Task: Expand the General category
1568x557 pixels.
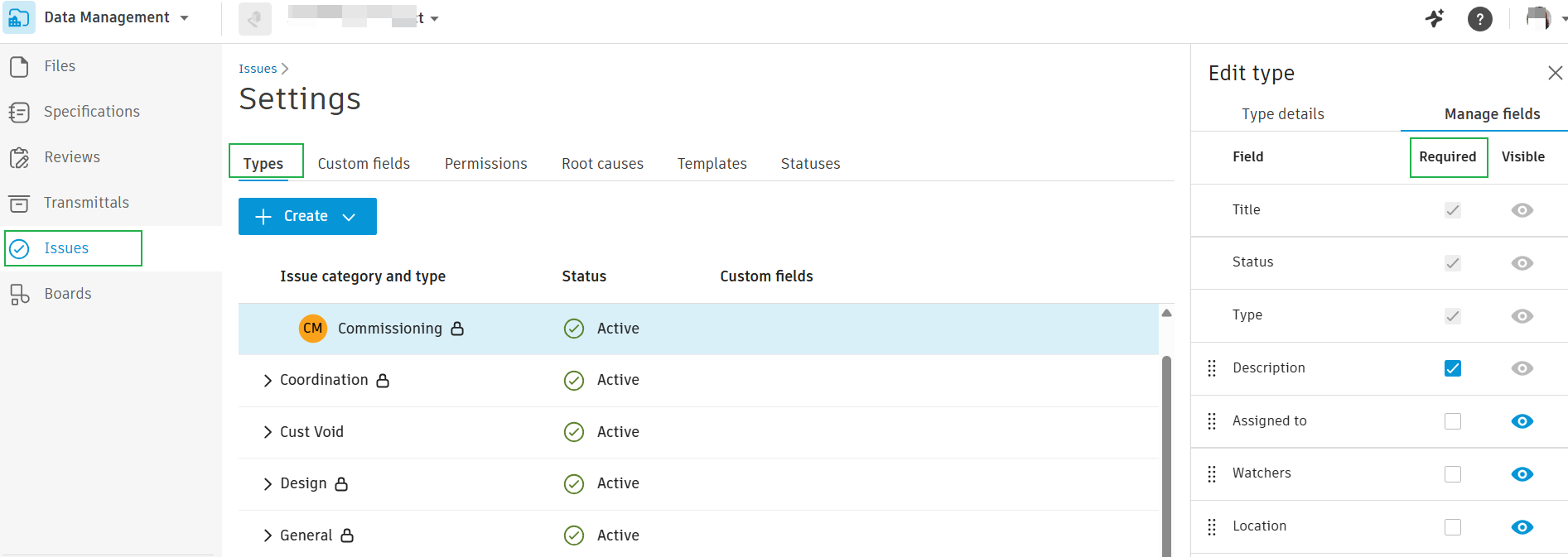Action: [268, 535]
